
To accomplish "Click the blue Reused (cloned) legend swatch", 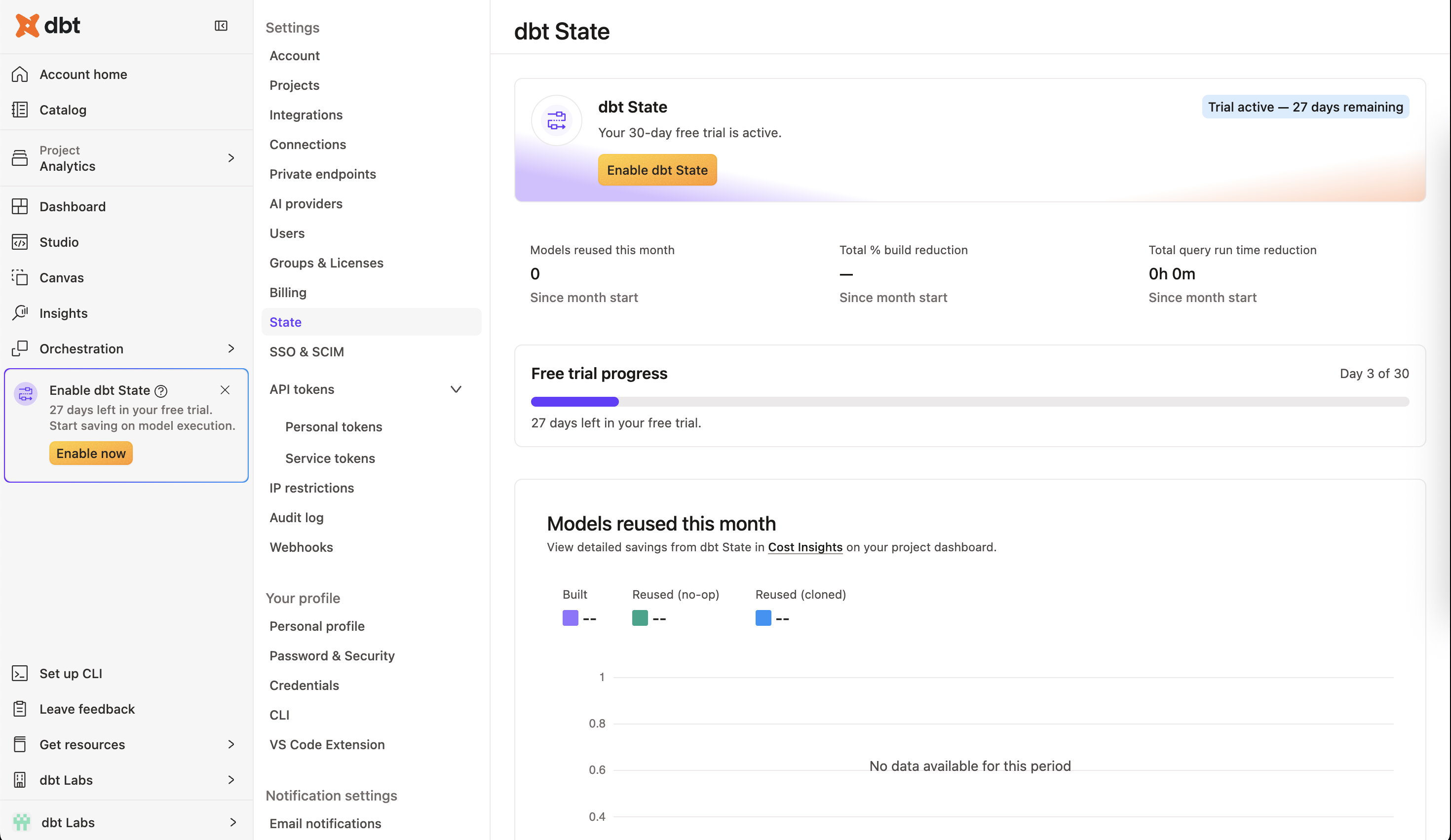I will (x=763, y=618).
